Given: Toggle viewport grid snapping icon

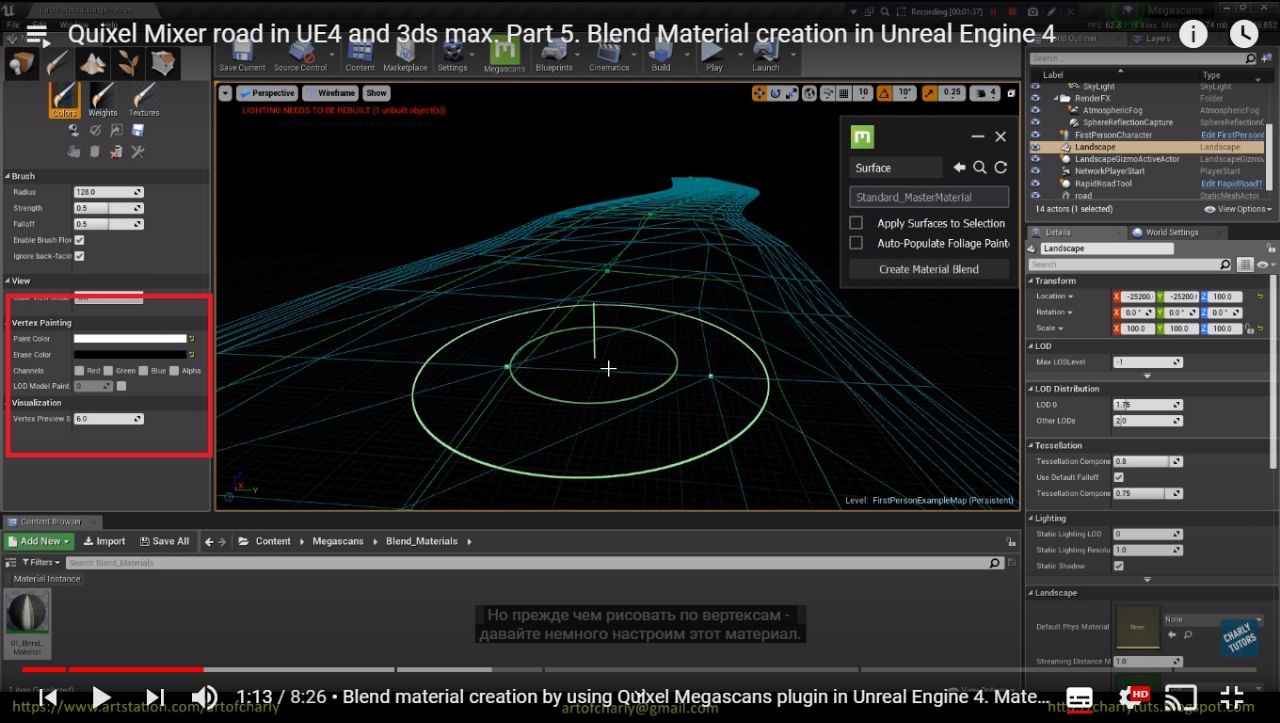Looking at the screenshot, I should [x=842, y=93].
